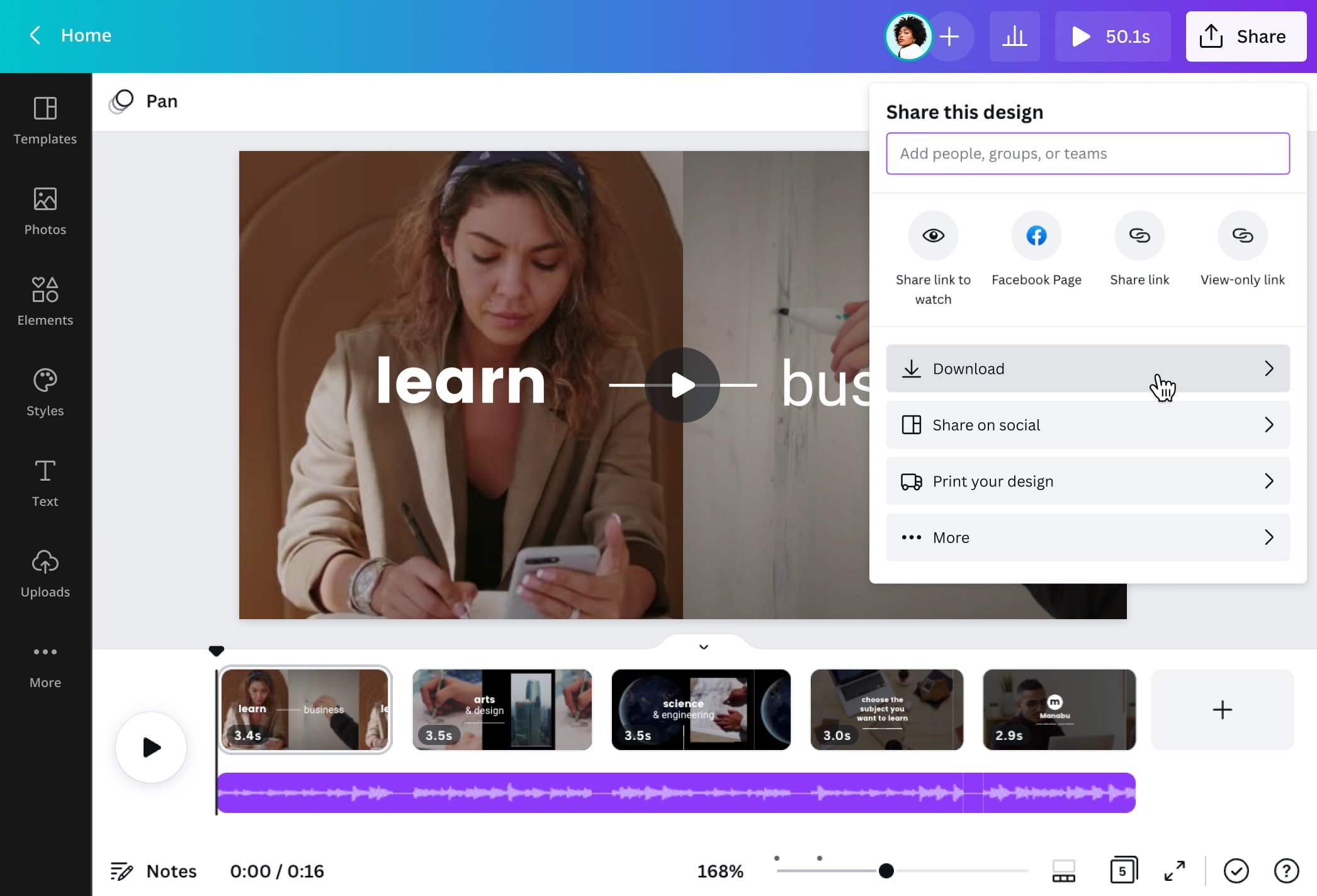Open design insights with the analytics icon

coord(1014,36)
